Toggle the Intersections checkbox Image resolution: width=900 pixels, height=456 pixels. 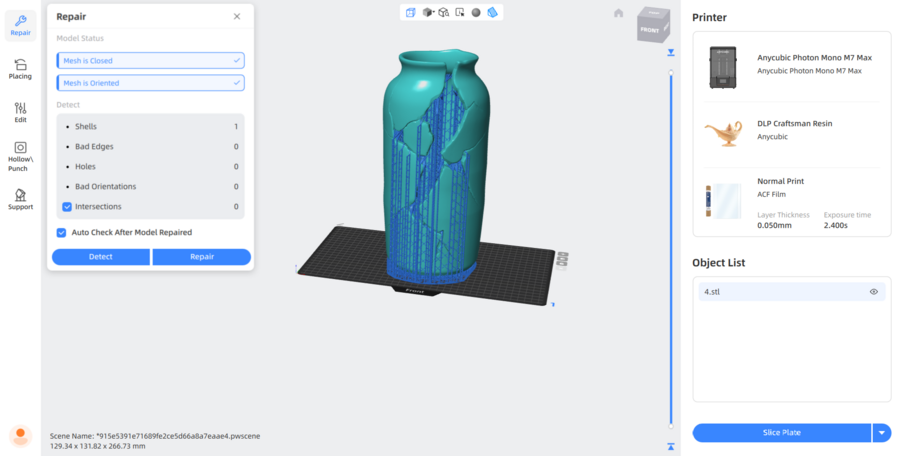tap(67, 207)
